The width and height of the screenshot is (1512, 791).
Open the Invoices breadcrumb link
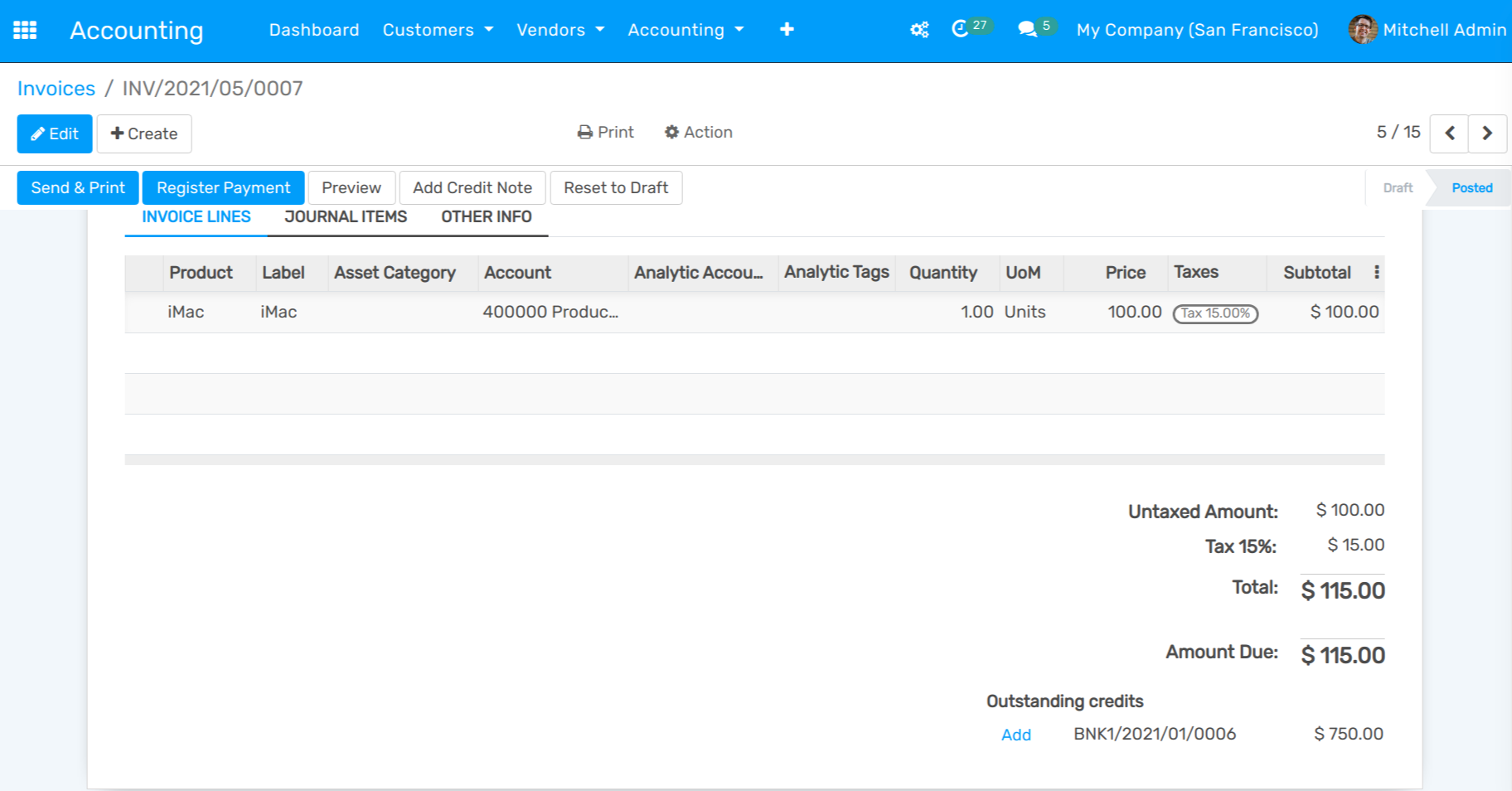56,89
